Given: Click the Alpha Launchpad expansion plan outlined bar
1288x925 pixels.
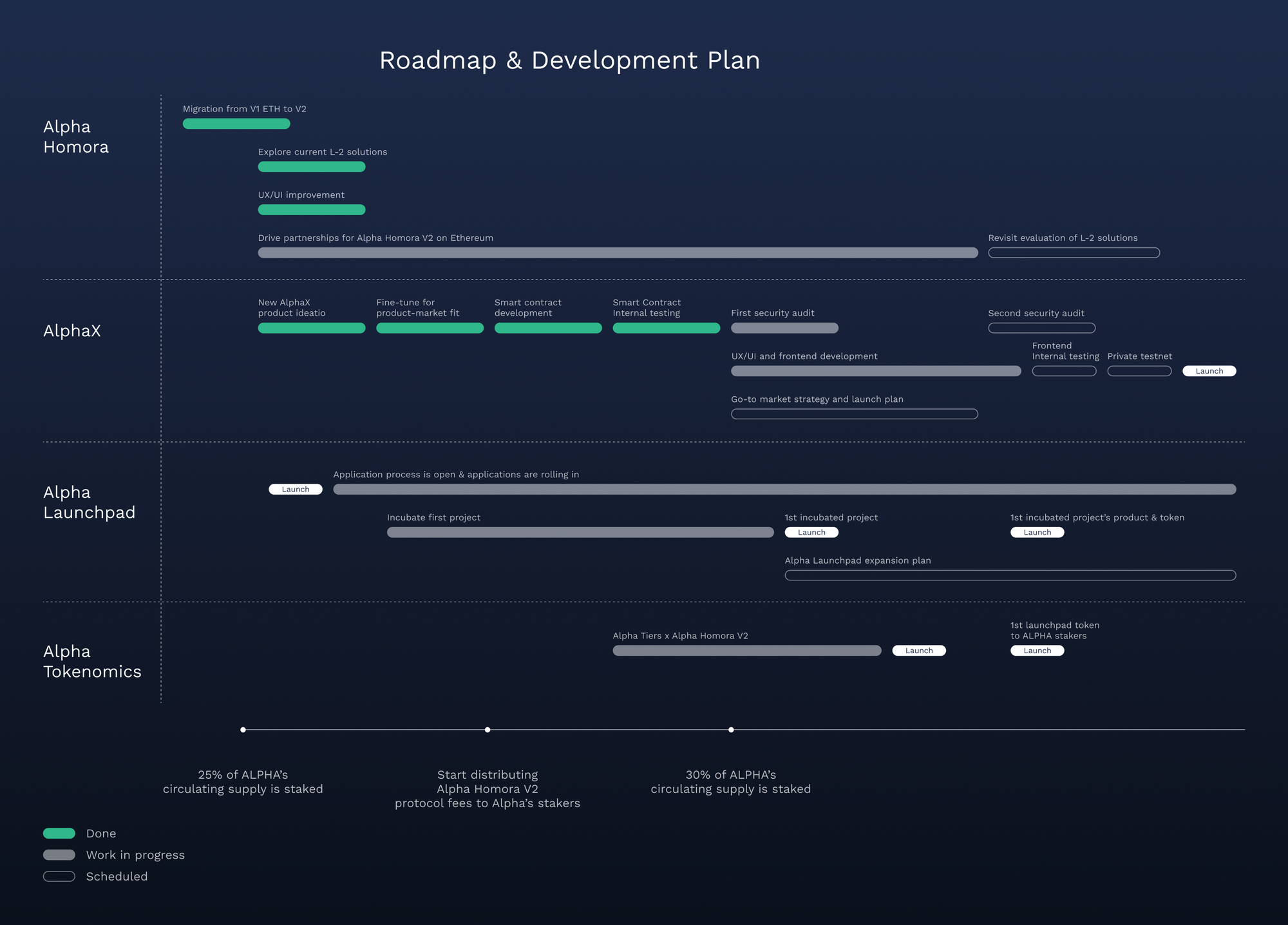Looking at the screenshot, I should click(x=1010, y=575).
